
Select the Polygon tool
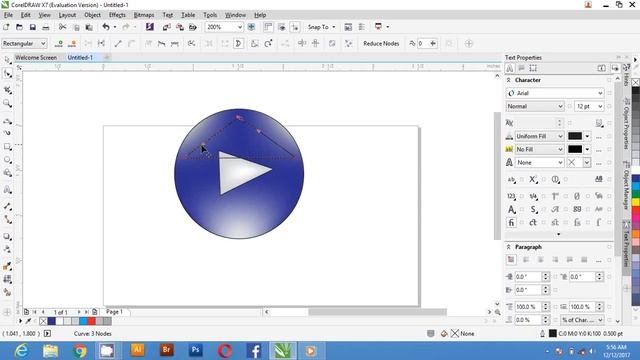click(7, 173)
